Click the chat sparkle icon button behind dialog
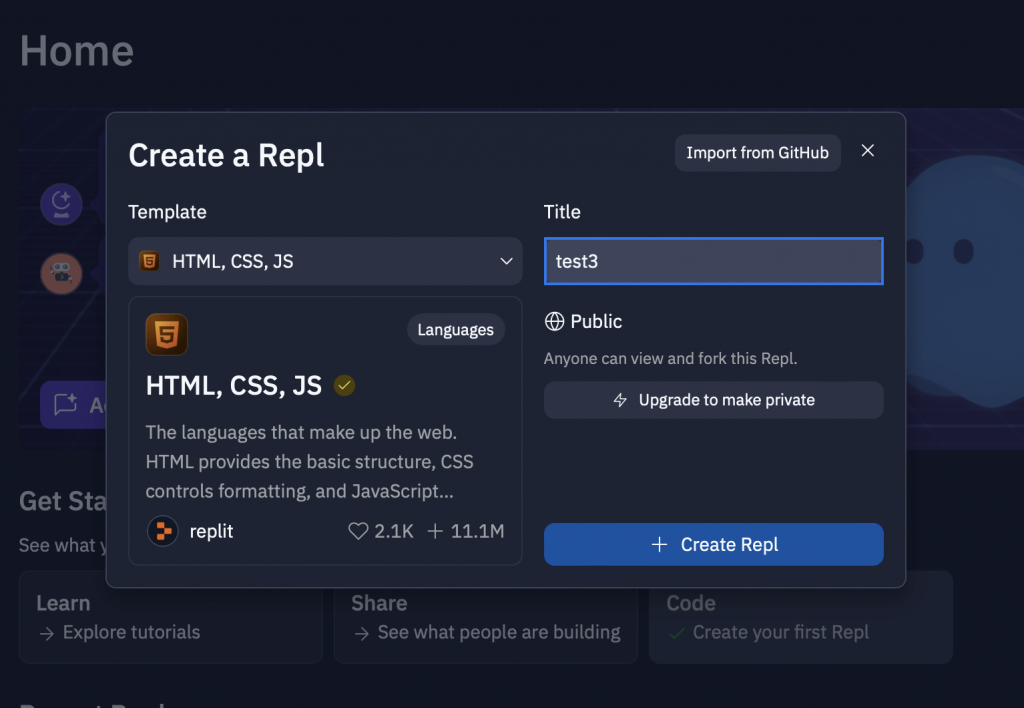Viewport: 1024px width, 708px height. [65, 404]
